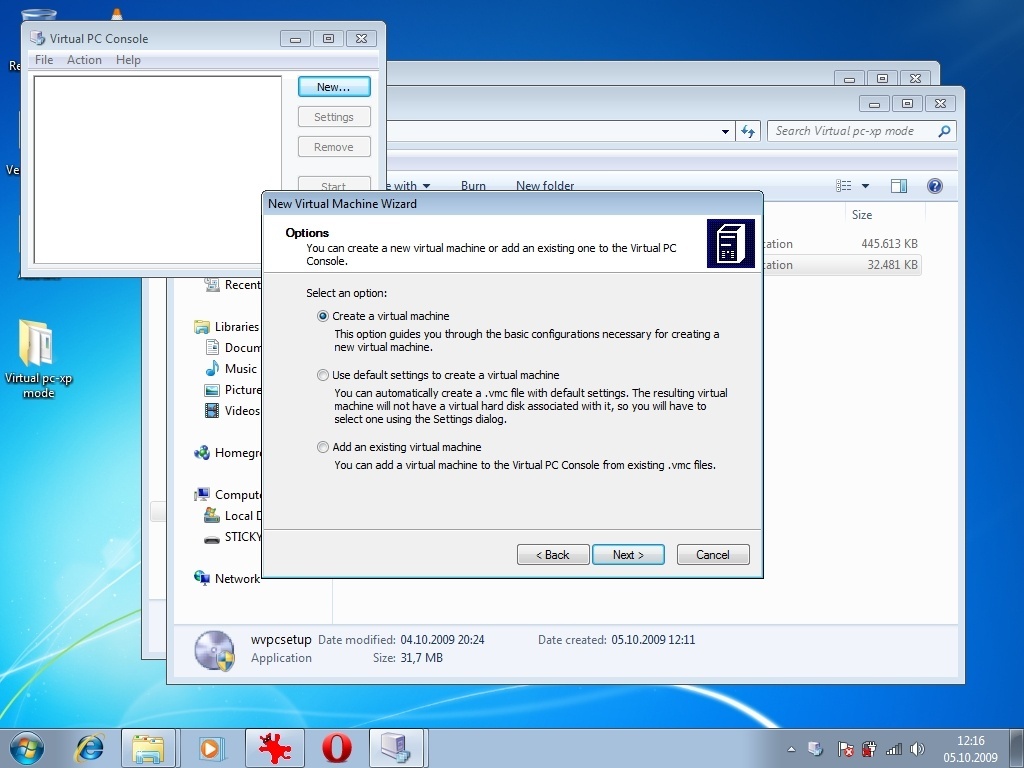The width and height of the screenshot is (1024, 768).
Task: Open Internet Explorer from the taskbar
Action: point(90,747)
